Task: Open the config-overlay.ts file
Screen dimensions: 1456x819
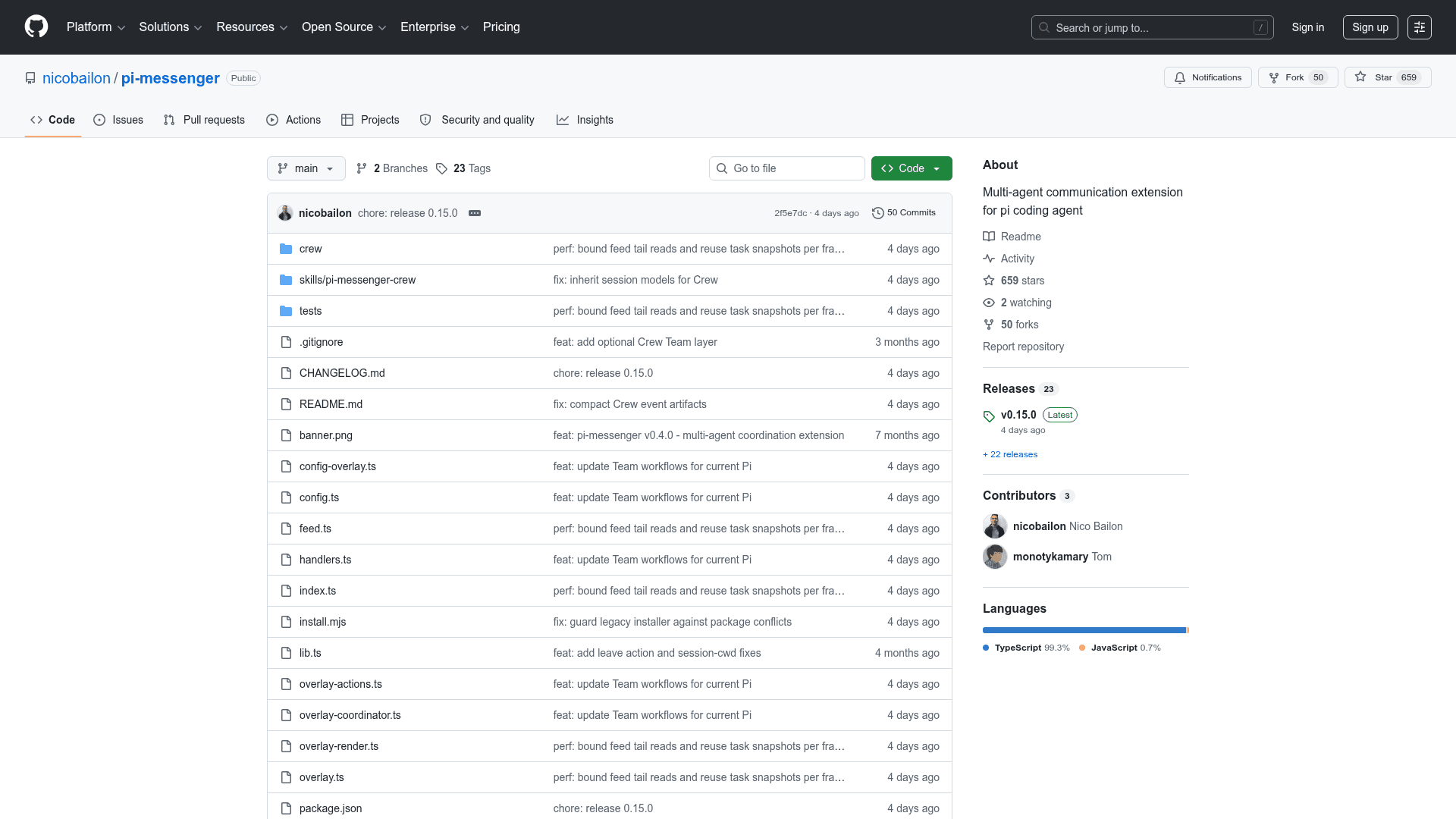Action: click(x=337, y=466)
